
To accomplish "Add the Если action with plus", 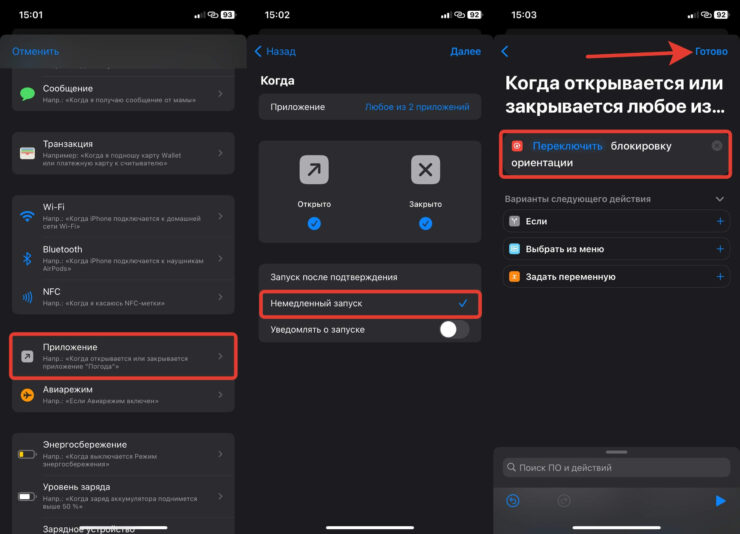I will tap(720, 221).
